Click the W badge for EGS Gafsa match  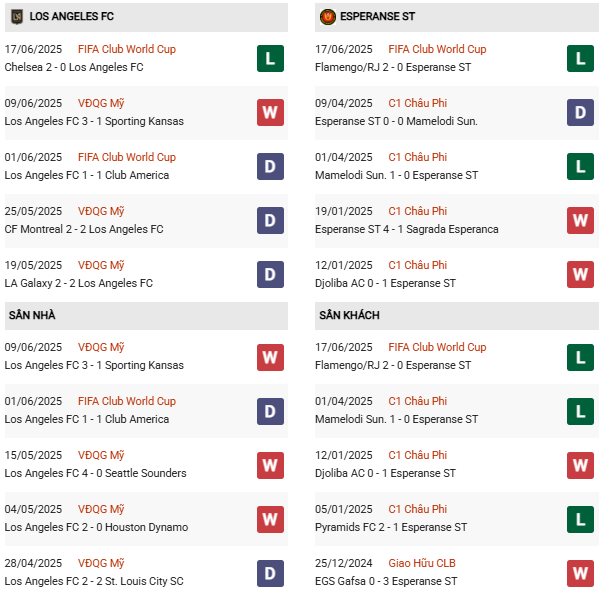(580, 572)
